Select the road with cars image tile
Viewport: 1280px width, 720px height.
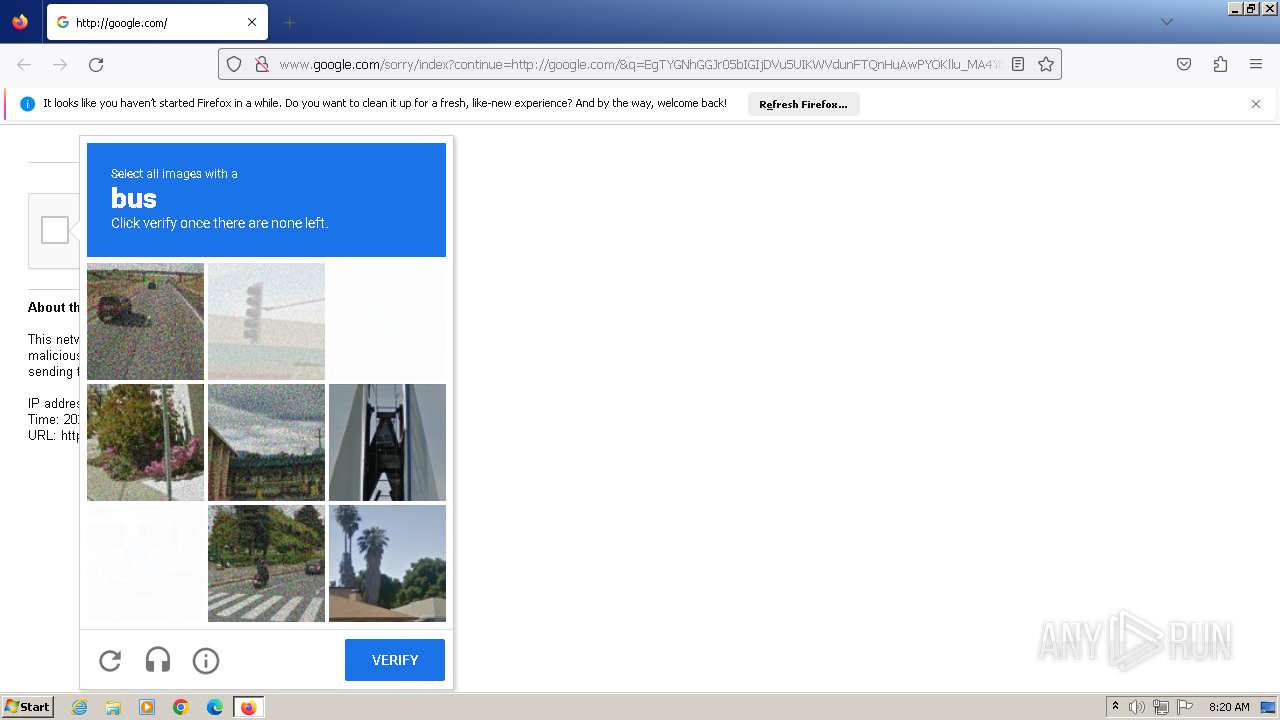pyautogui.click(x=145, y=321)
